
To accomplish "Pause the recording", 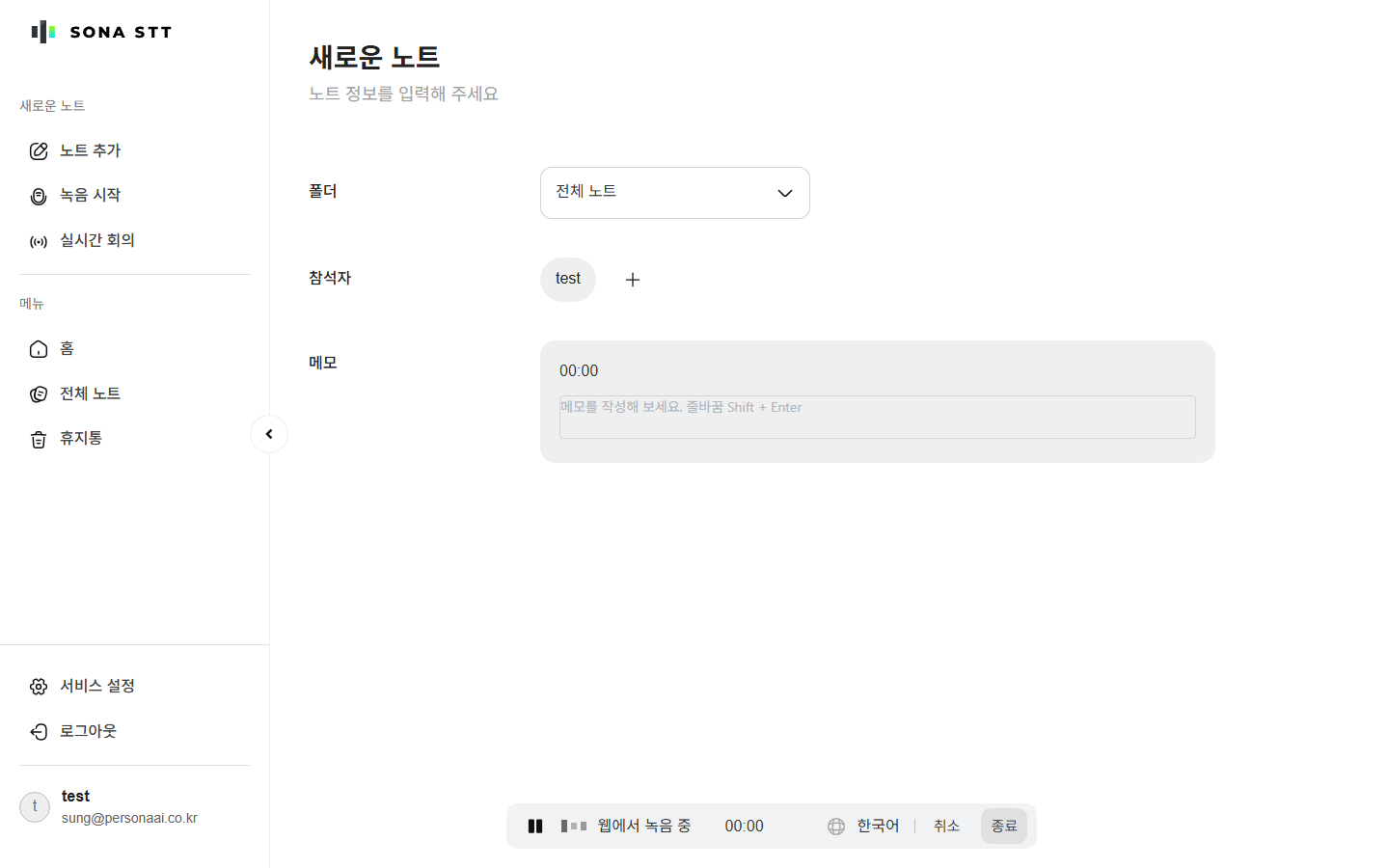I will (535, 826).
